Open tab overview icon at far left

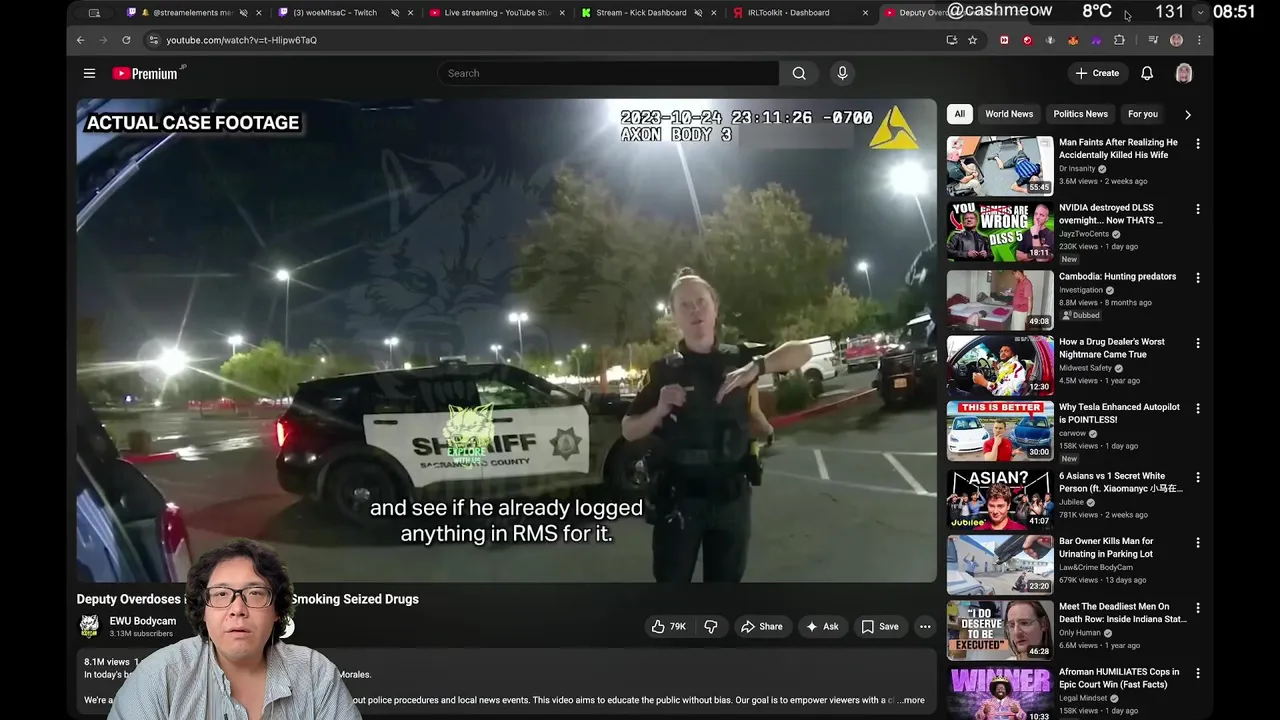coord(94,13)
